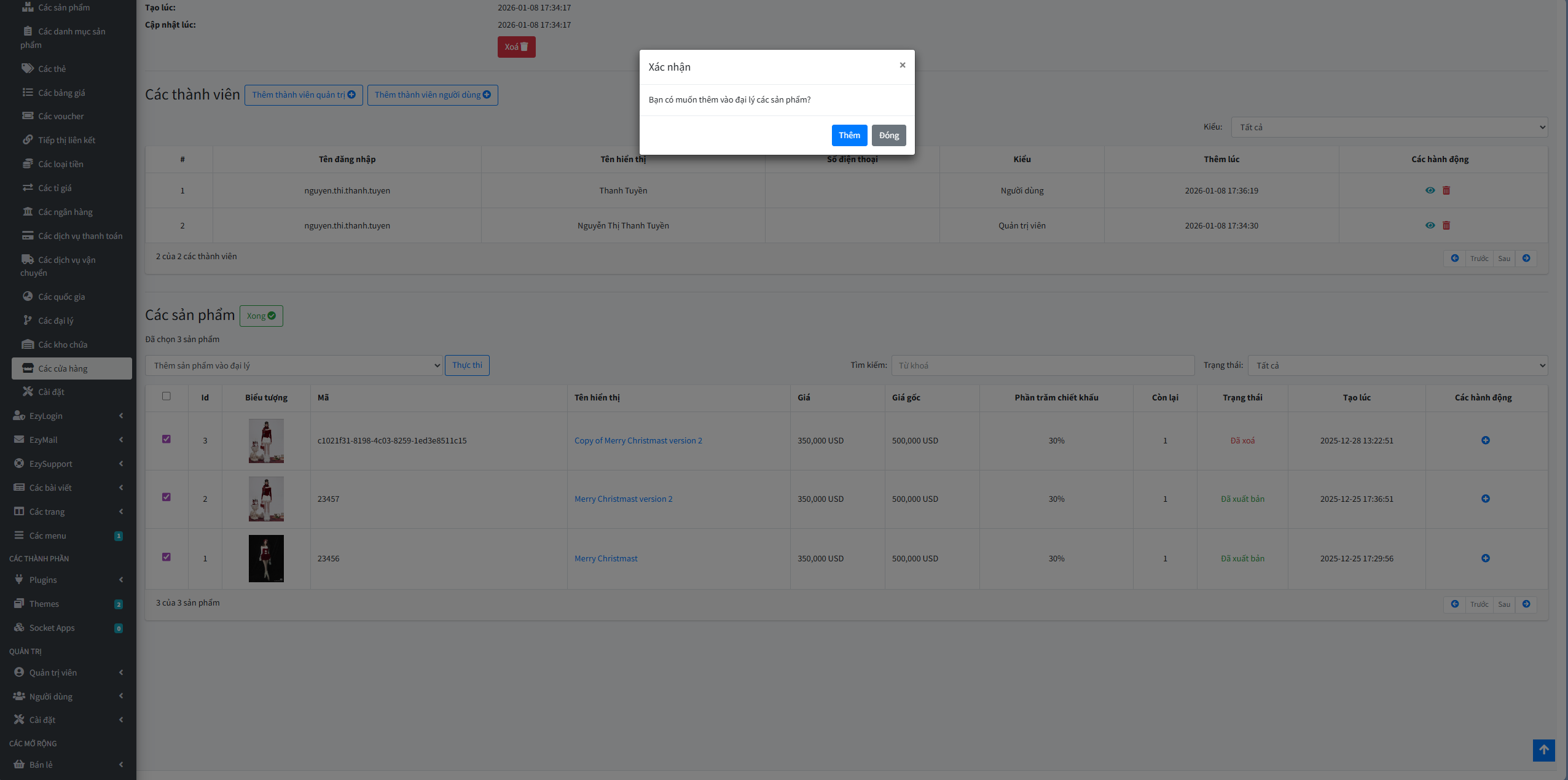Open Trạng thái filter dropdown
This screenshot has width=1568, height=780.
click(1397, 365)
